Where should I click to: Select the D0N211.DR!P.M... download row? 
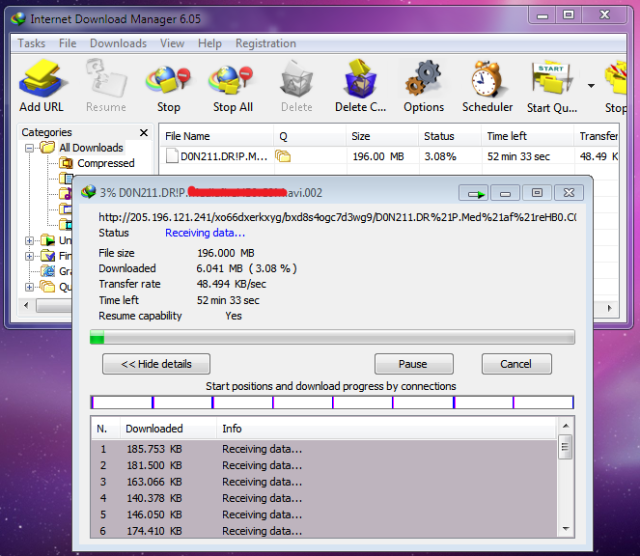point(389,156)
